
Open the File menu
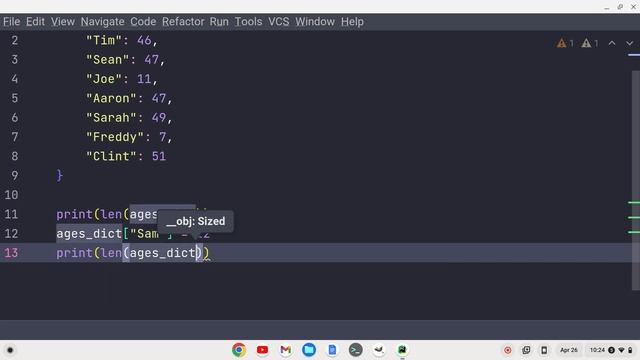(x=11, y=22)
